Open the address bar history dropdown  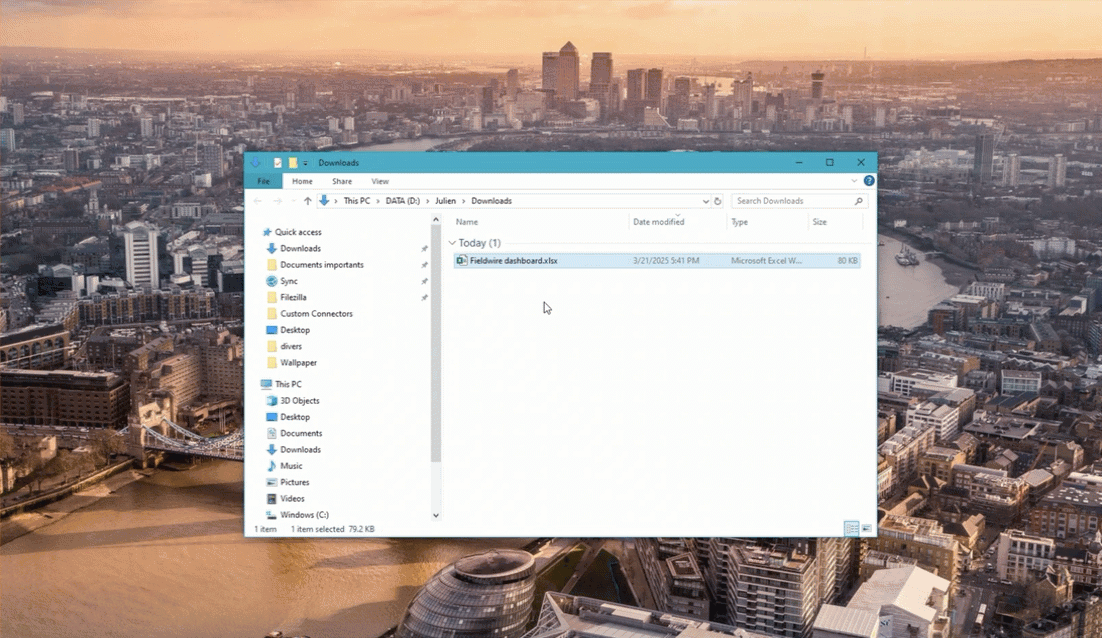click(706, 201)
